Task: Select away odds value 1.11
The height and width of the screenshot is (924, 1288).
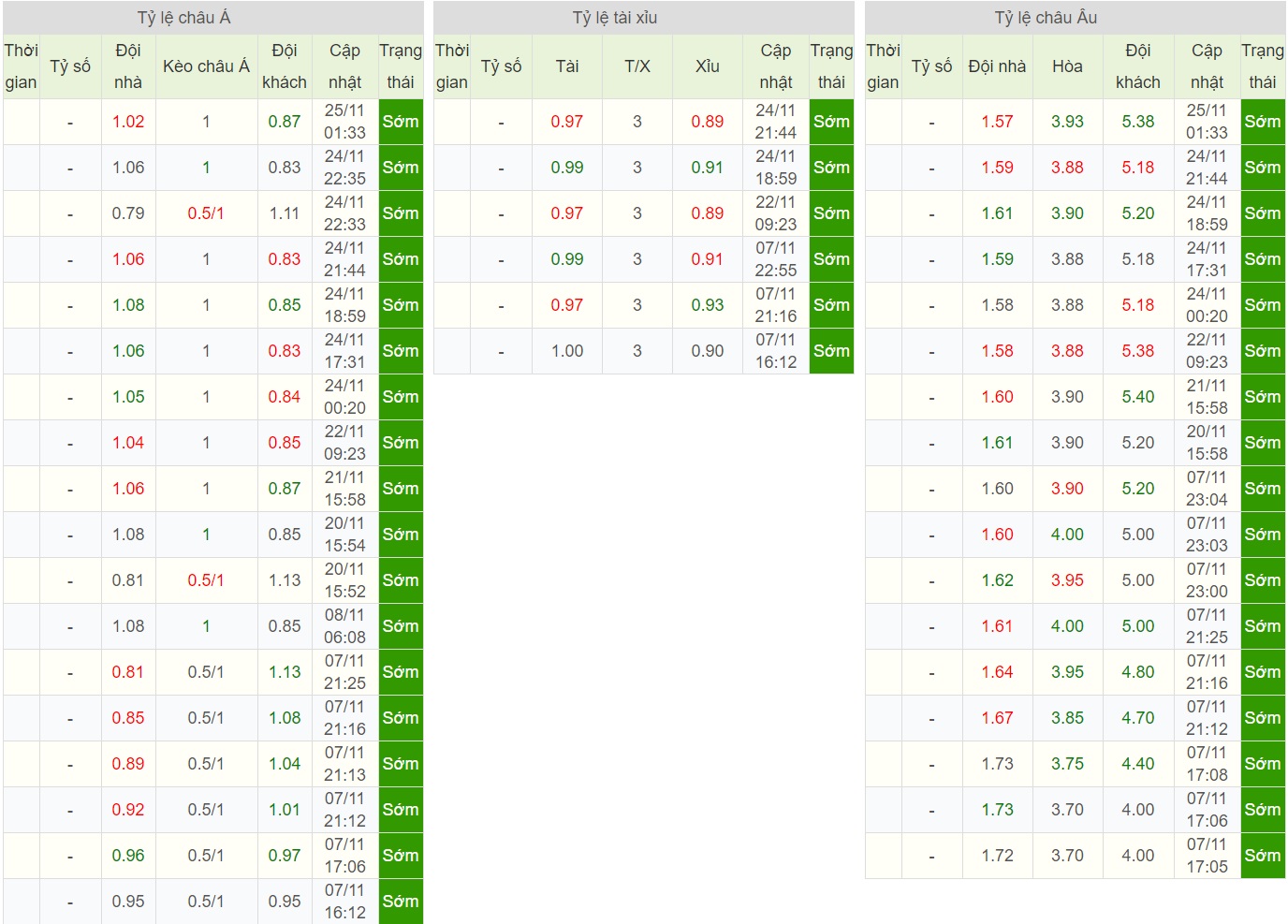Action: tap(285, 213)
